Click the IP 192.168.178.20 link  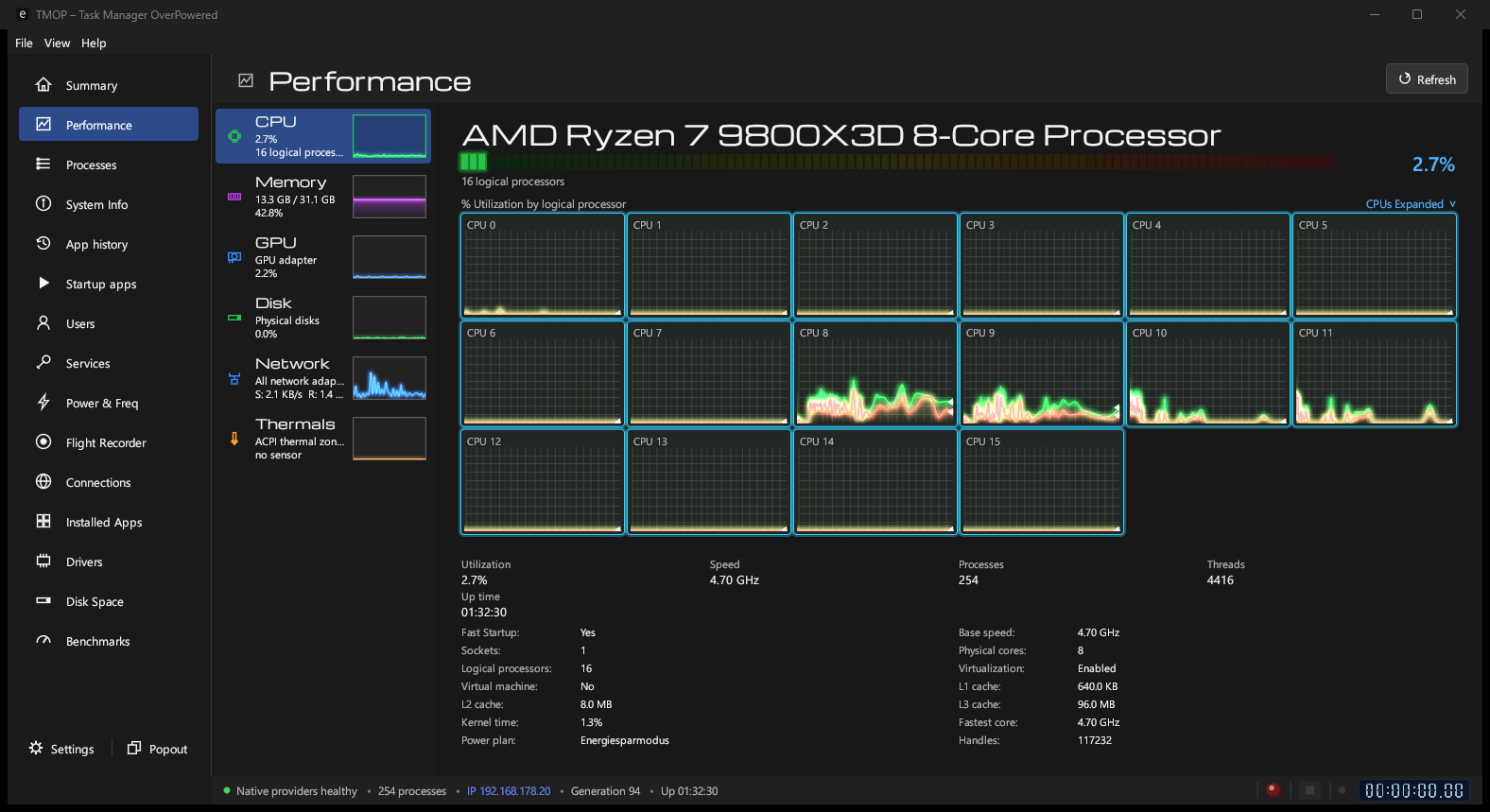[509, 791]
